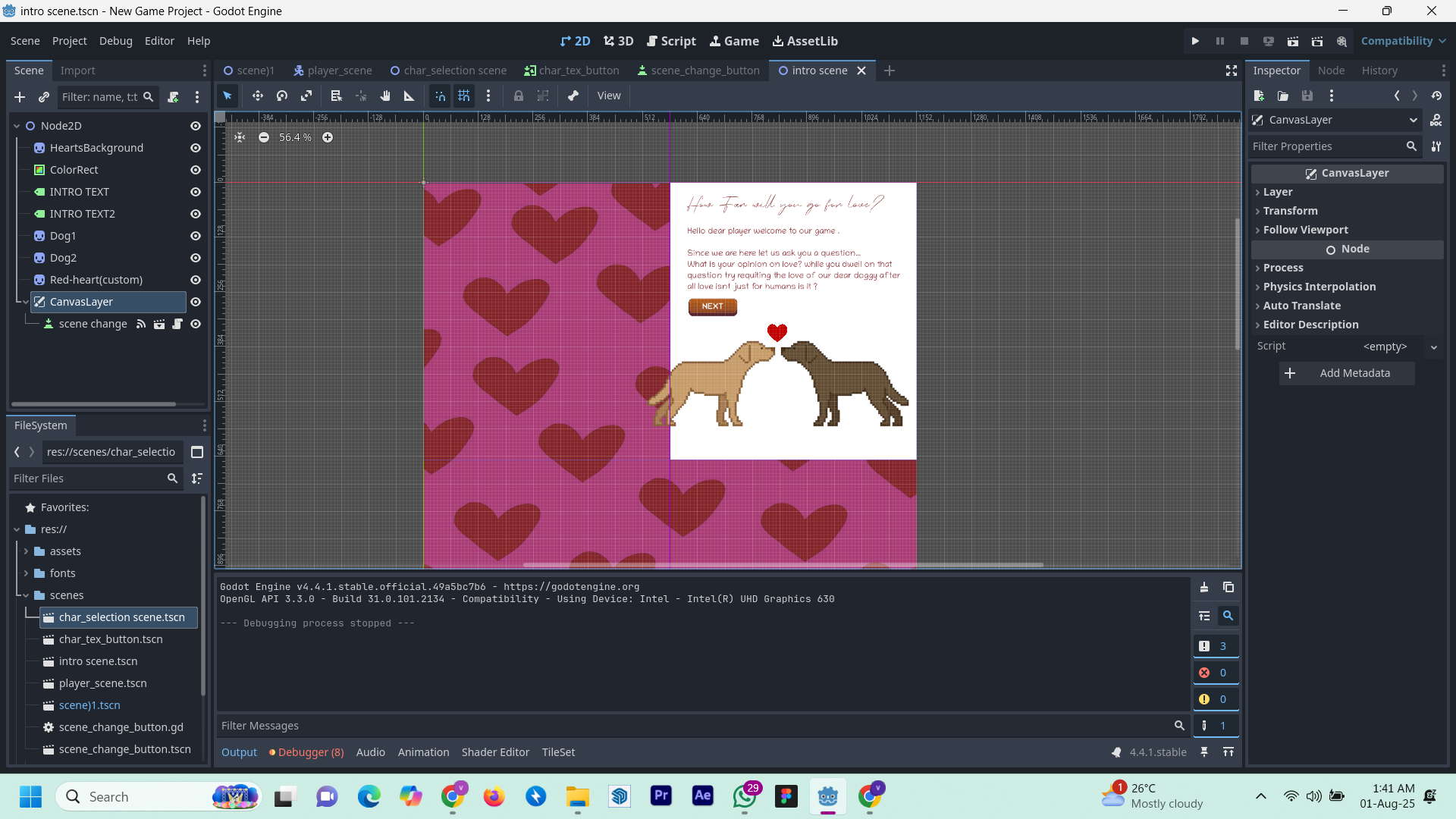
Task: Toggle visibility of Dog1 node
Action: (196, 236)
